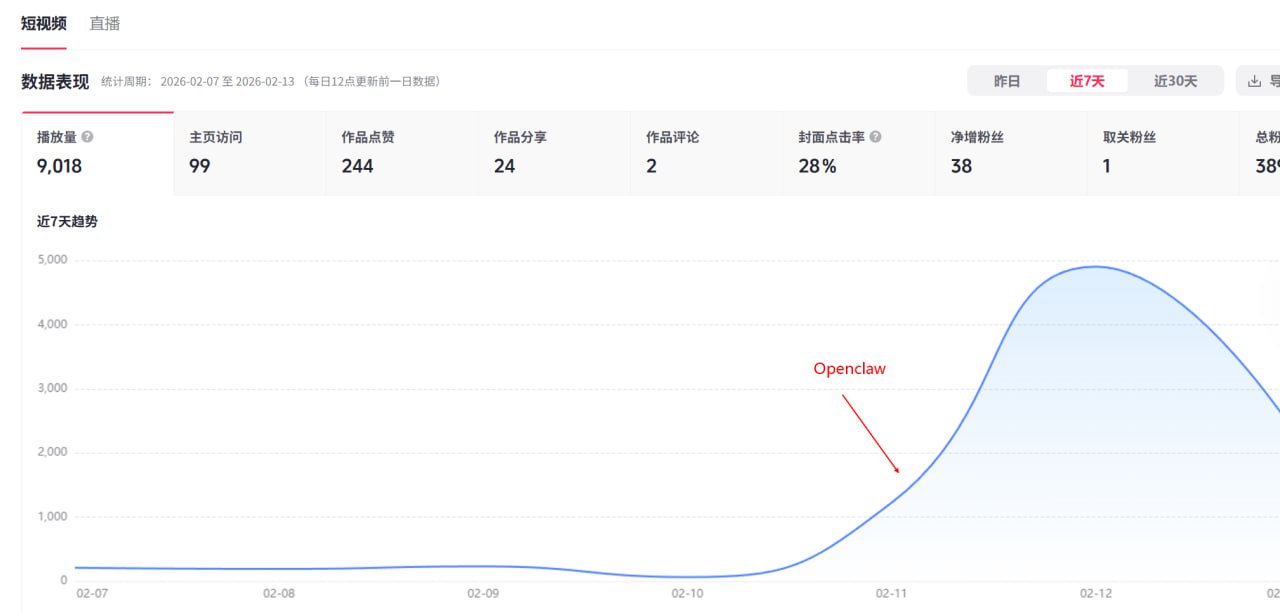1280x613 pixels.
Task: Switch to the 近30天 time range
Action: (x=1175, y=82)
